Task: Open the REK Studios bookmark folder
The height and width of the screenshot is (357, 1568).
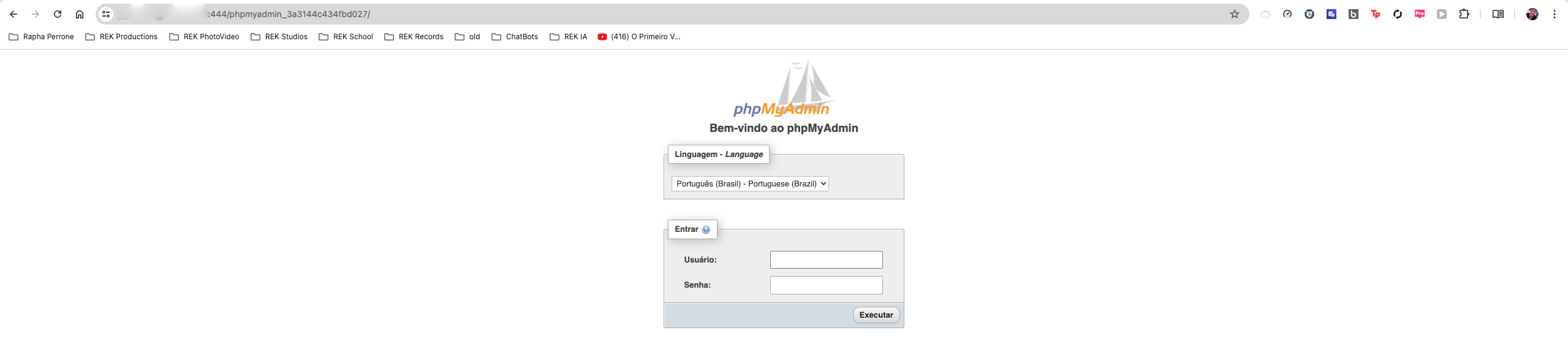Action: [279, 37]
